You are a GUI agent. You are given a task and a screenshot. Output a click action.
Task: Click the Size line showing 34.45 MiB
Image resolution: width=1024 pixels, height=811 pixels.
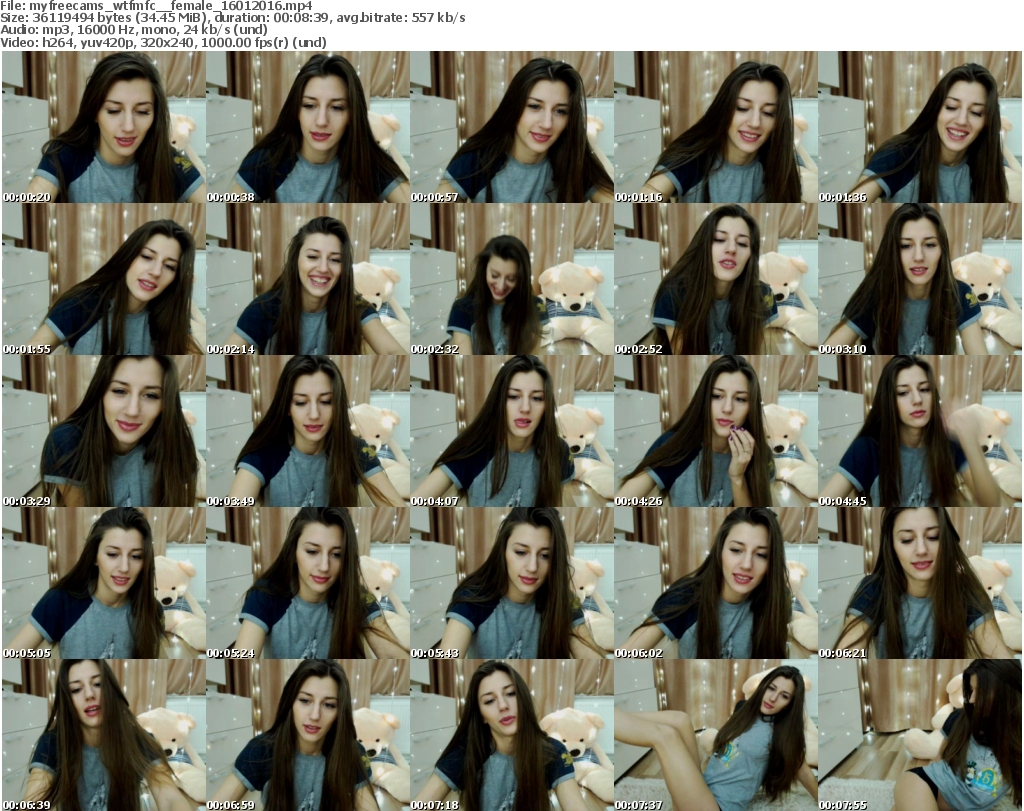tap(233, 18)
